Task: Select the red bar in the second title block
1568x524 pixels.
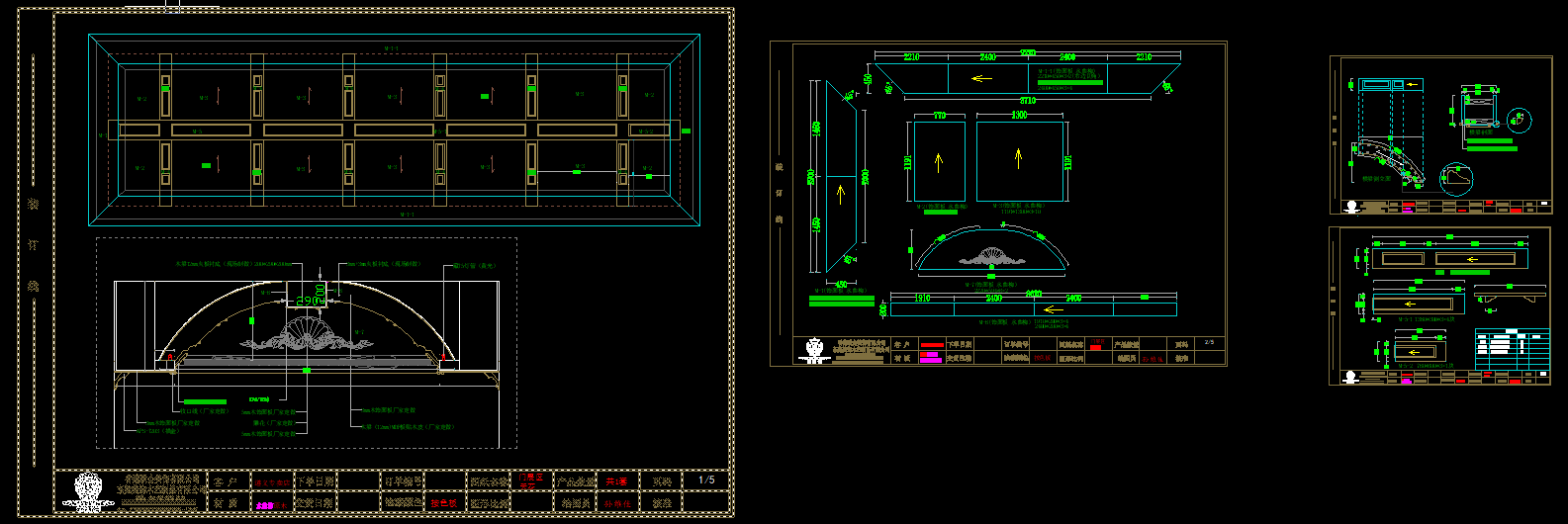Action: pos(931,346)
